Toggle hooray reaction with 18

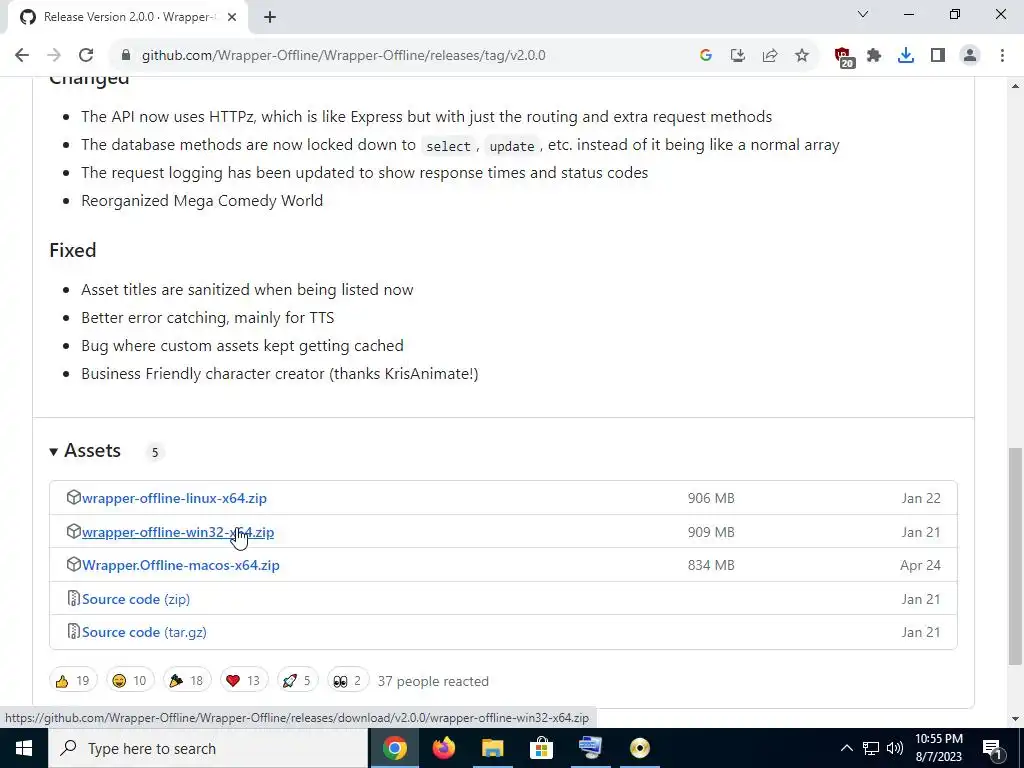click(187, 681)
